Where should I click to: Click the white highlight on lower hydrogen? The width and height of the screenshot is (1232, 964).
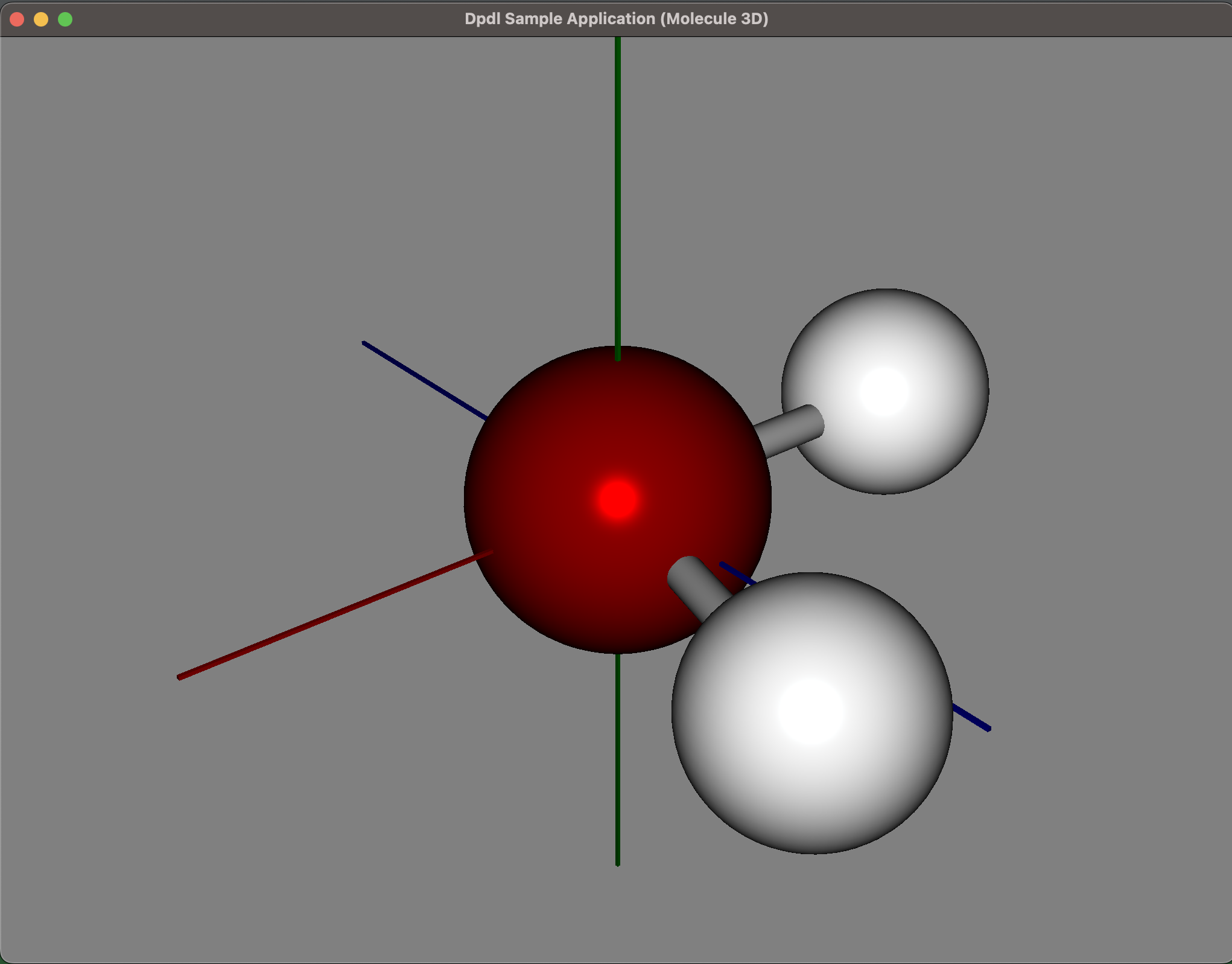coord(810,712)
